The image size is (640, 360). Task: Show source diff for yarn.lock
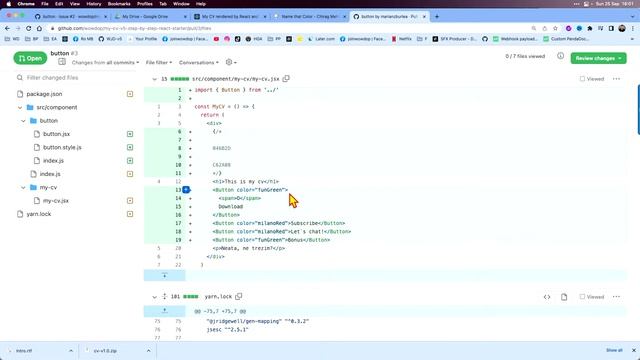pos(547,297)
